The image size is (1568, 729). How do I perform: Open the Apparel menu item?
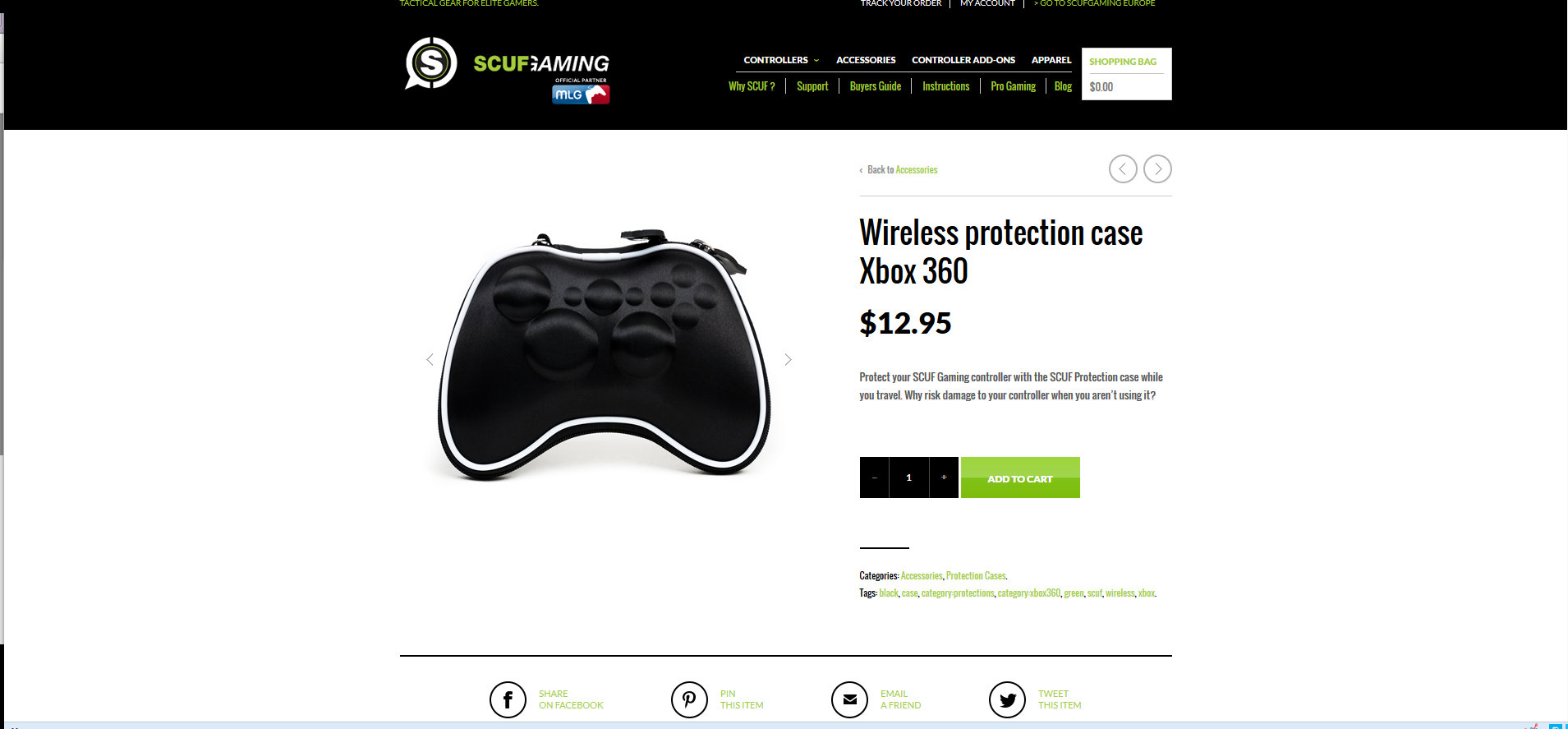(x=1051, y=60)
